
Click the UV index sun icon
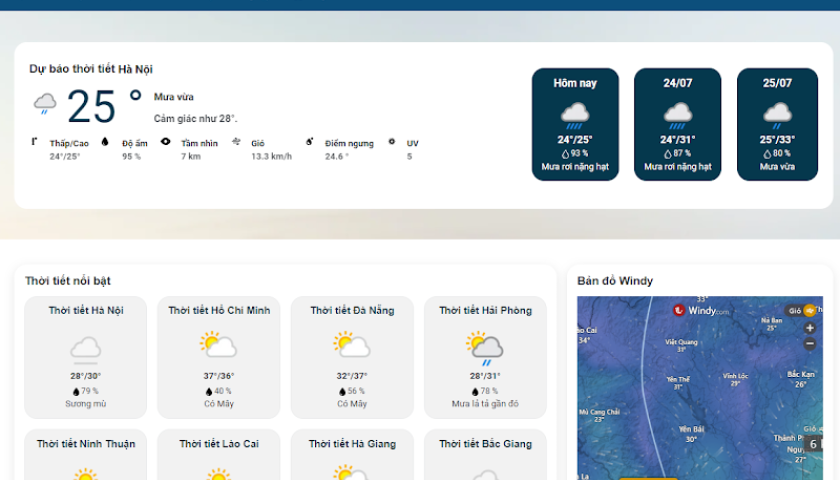tap(392, 142)
